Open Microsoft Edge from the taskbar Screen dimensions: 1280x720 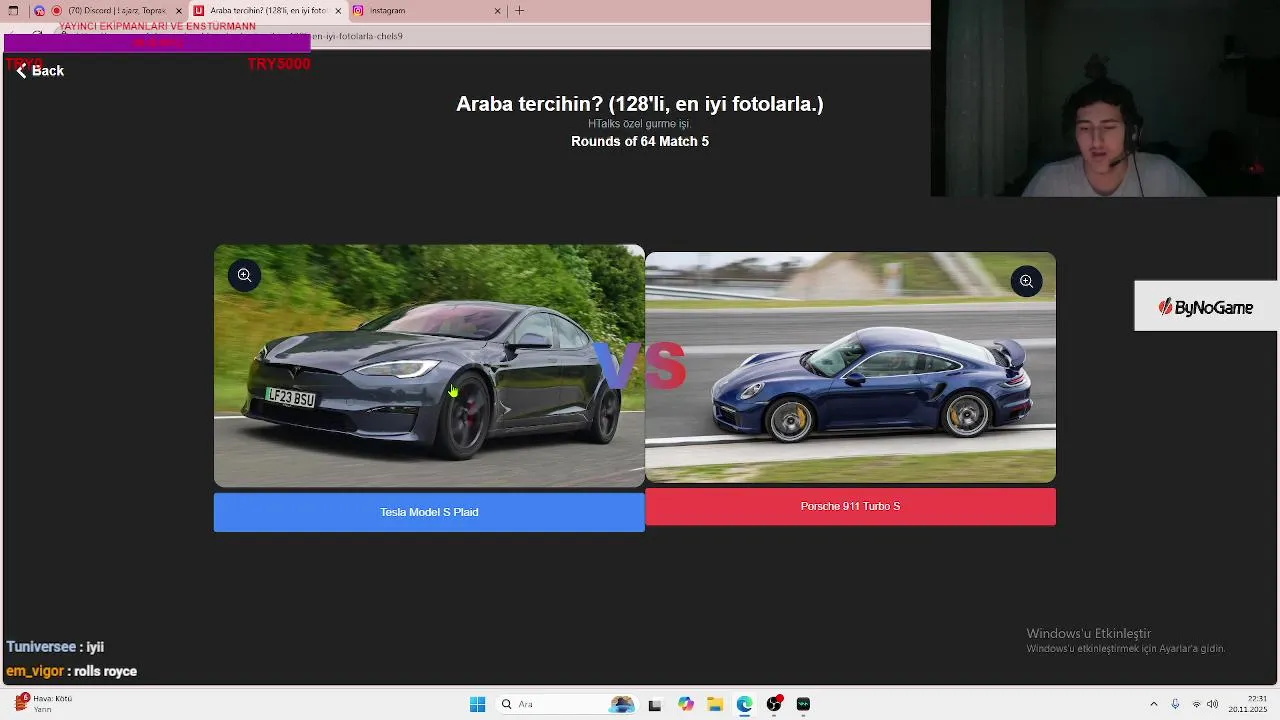[x=744, y=704]
